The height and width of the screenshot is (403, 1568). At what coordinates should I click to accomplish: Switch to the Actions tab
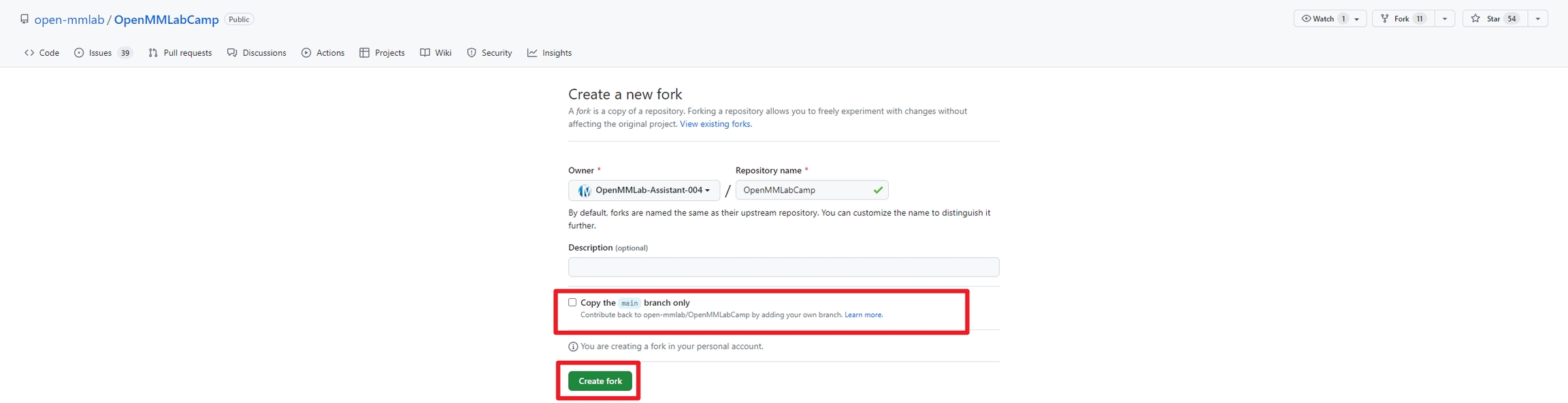pos(323,53)
